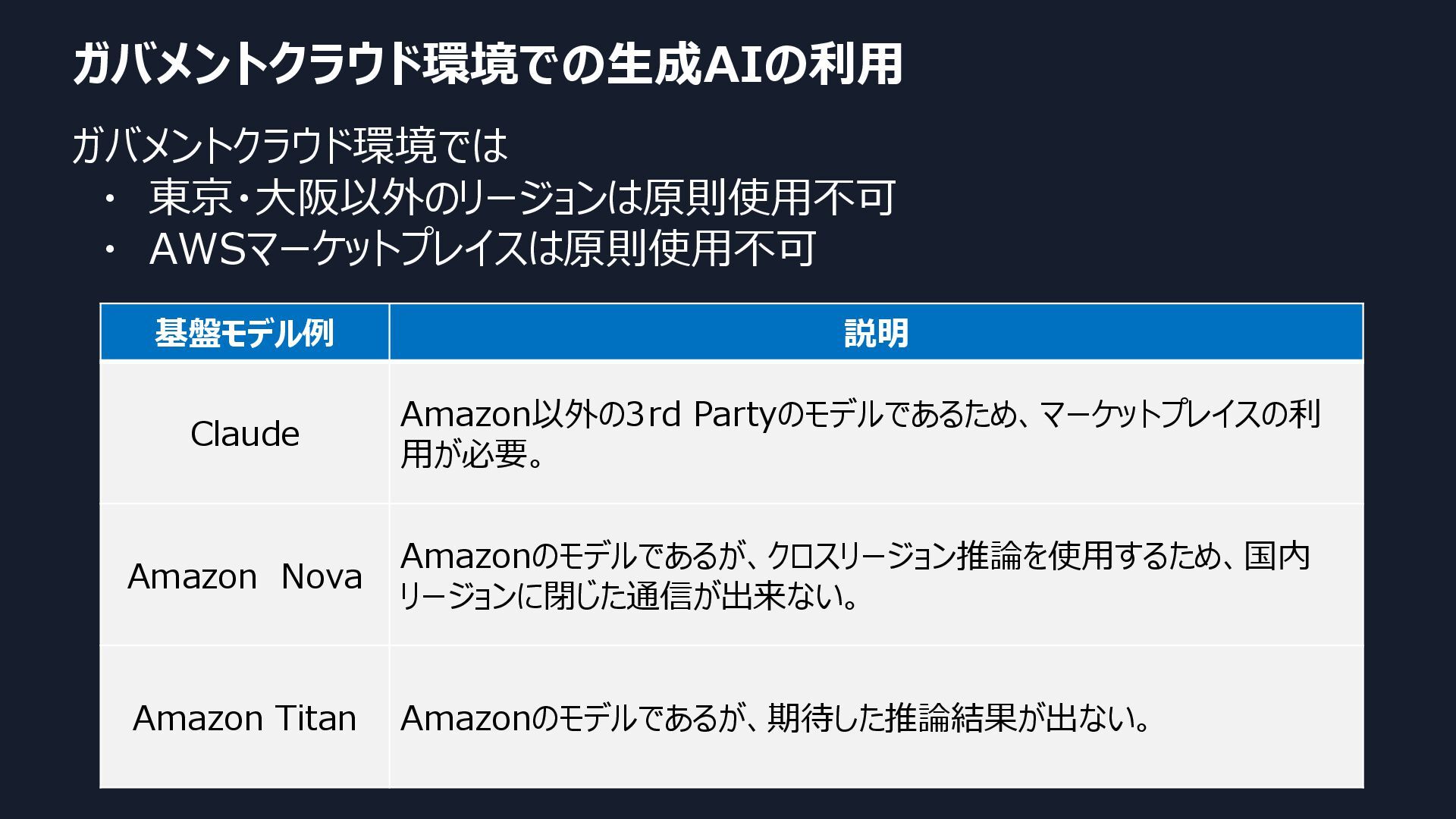Select the Amazon Titan table cell
1456x819 pixels.
pyautogui.click(x=244, y=718)
